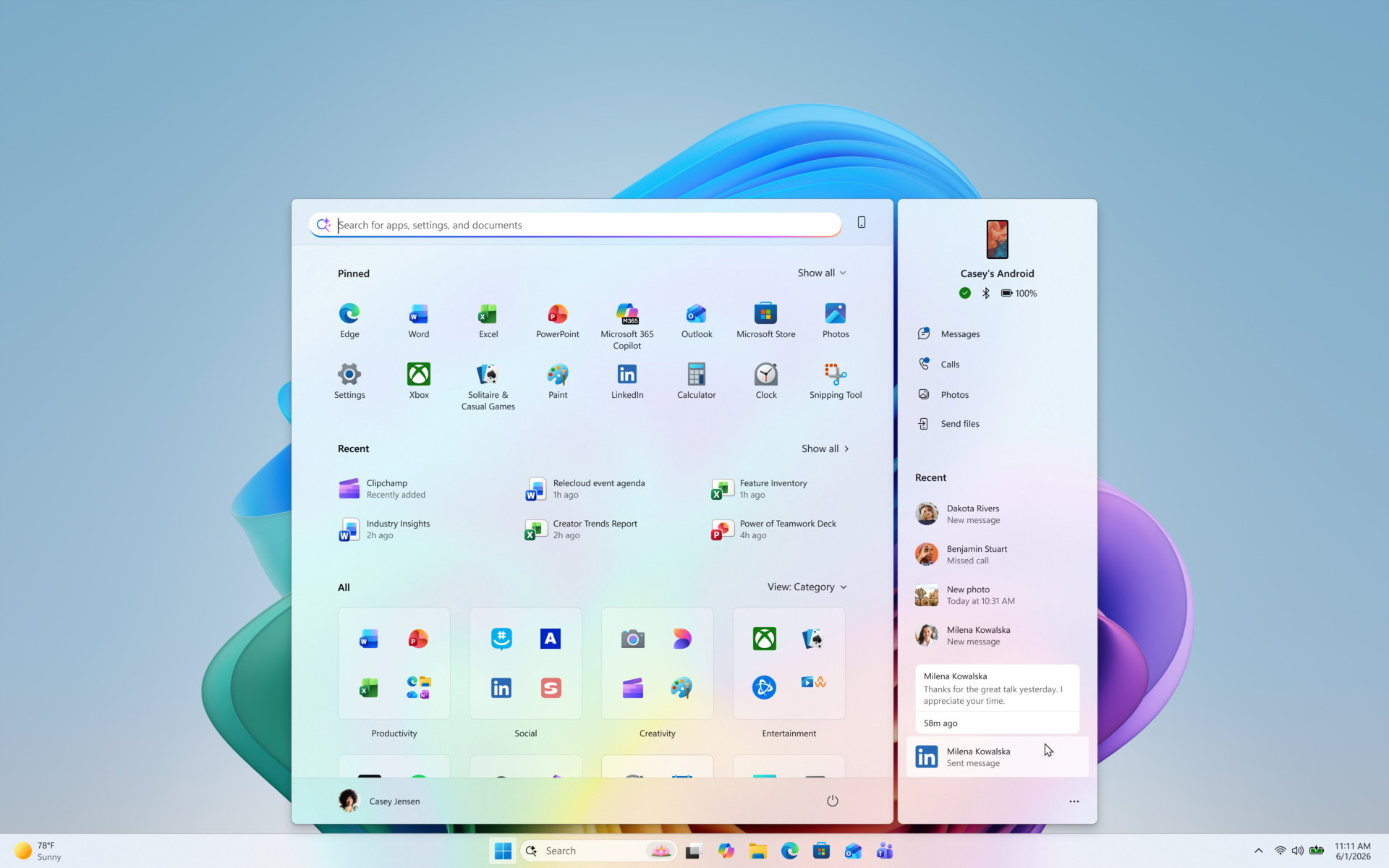This screenshot has width=1389, height=868.
Task: Open the Settings gear app
Action: click(349, 381)
